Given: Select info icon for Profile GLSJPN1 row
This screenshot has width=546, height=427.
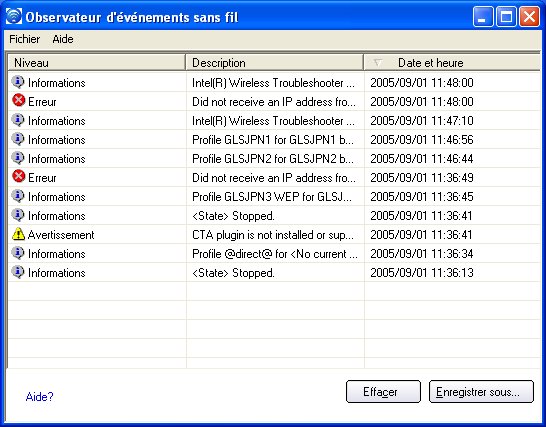Looking at the screenshot, I should coord(18,139).
